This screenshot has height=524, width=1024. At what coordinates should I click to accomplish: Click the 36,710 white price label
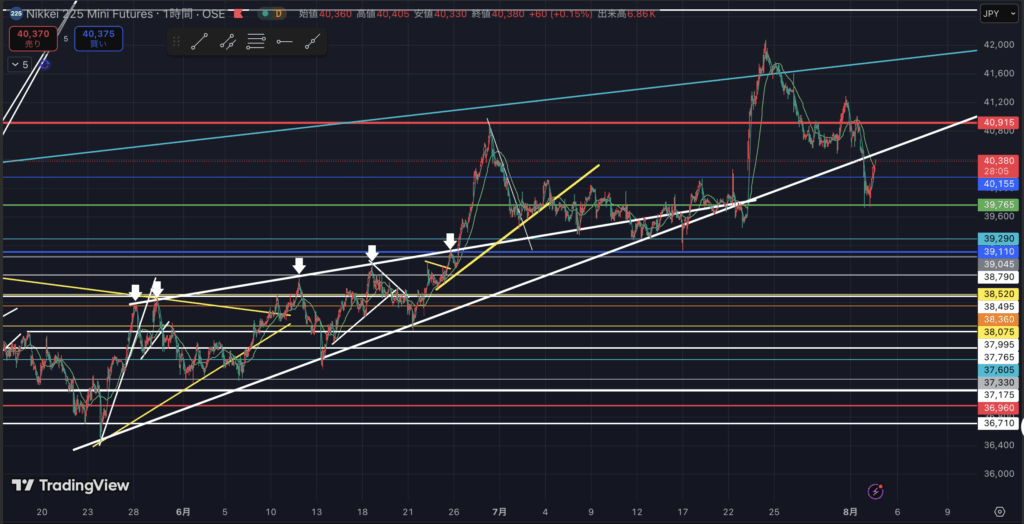click(999, 423)
